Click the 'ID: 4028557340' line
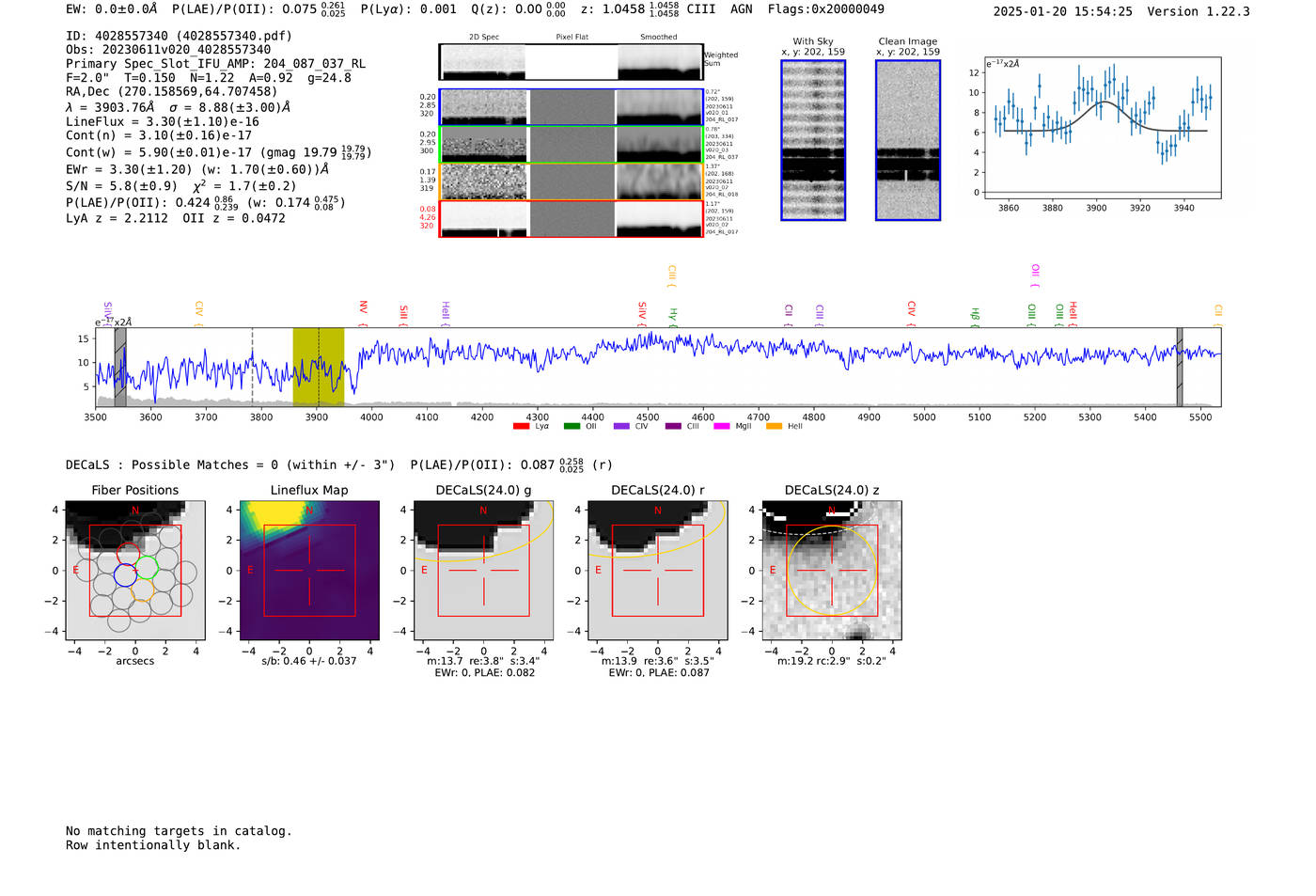Screen dimensions: 1316x896 click(x=179, y=36)
